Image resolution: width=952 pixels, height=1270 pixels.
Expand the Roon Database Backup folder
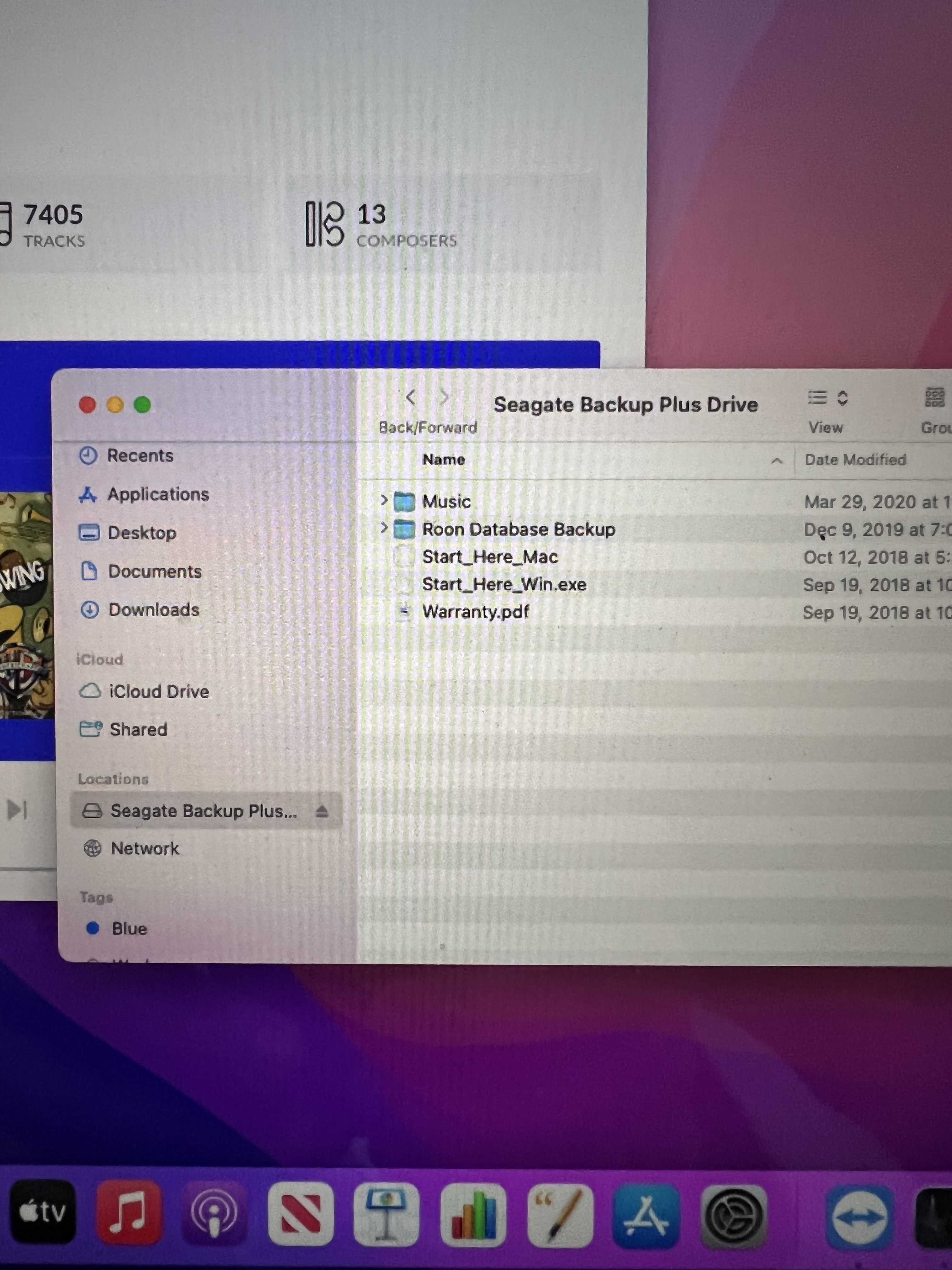pos(384,527)
